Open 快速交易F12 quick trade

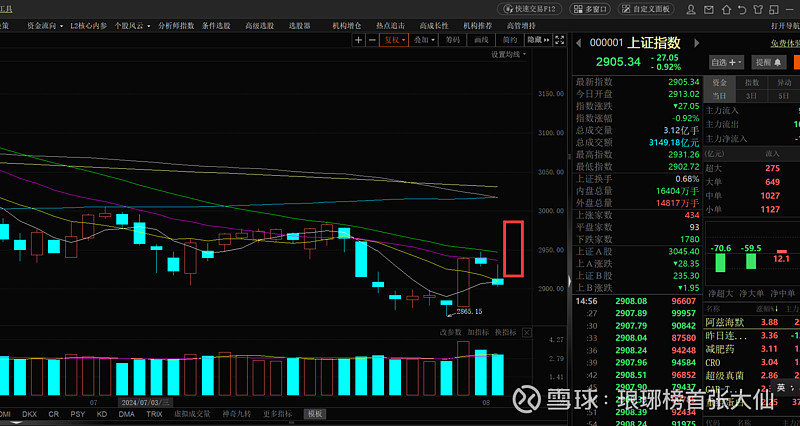click(530, 9)
